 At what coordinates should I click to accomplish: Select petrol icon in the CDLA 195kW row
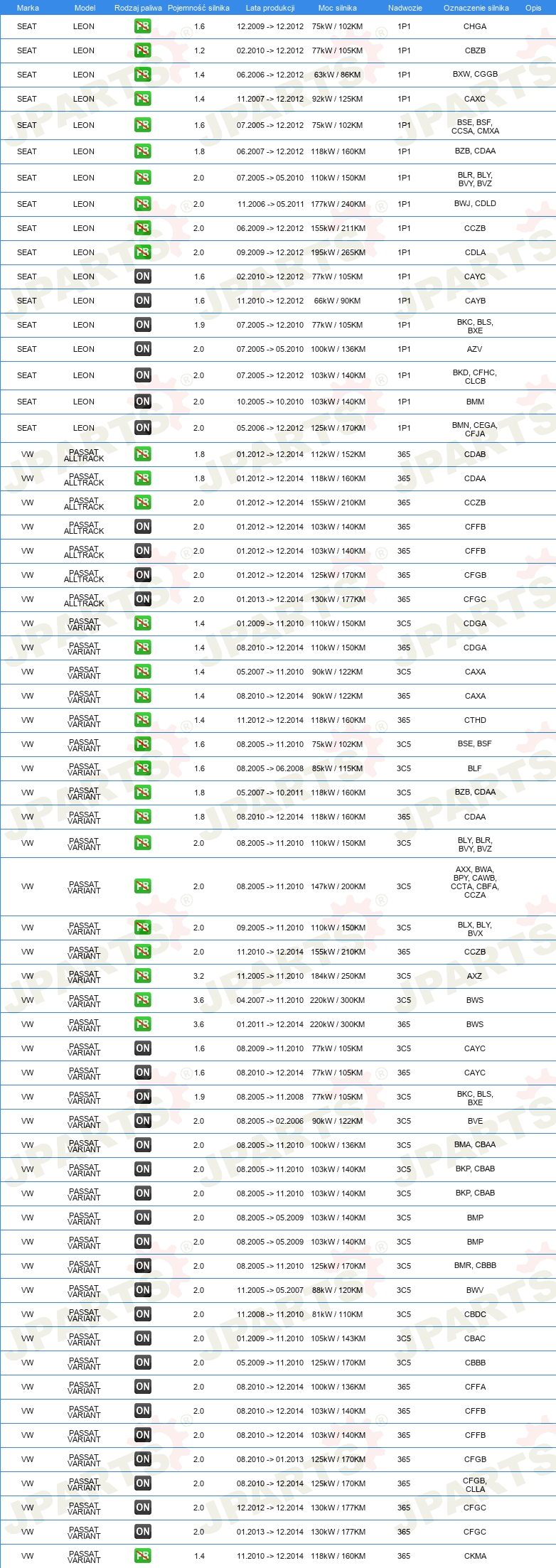pos(143,252)
